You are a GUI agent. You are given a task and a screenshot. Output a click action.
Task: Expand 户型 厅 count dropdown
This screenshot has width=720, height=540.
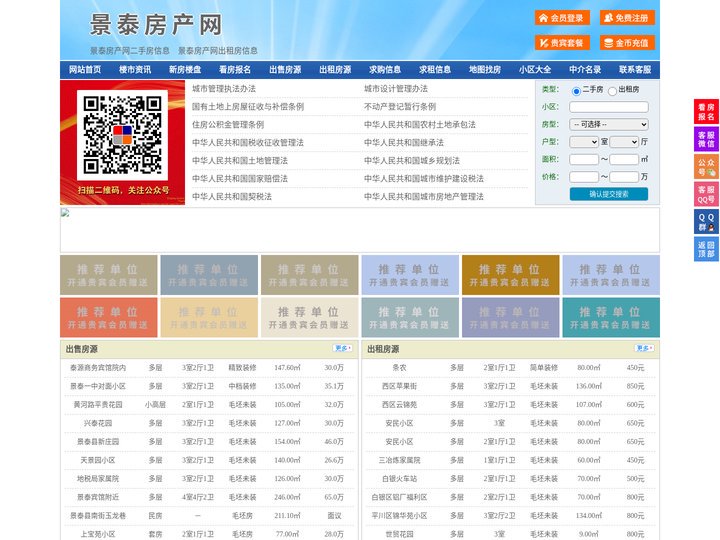624,142
